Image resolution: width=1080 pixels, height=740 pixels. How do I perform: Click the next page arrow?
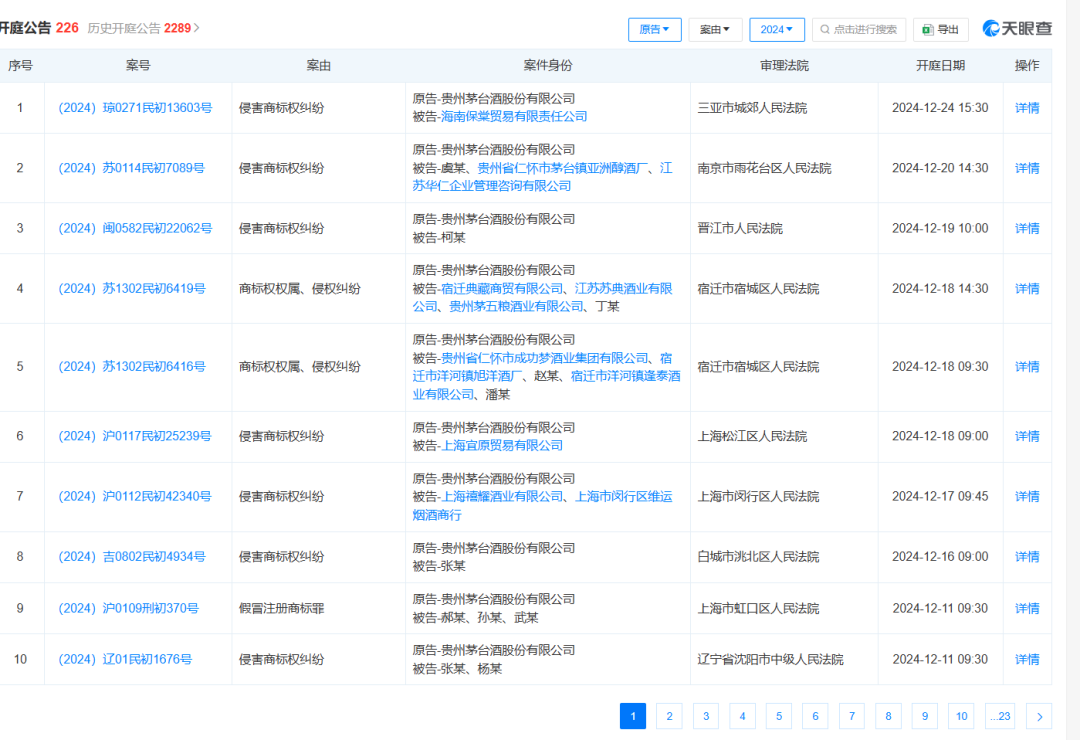(1039, 716)
